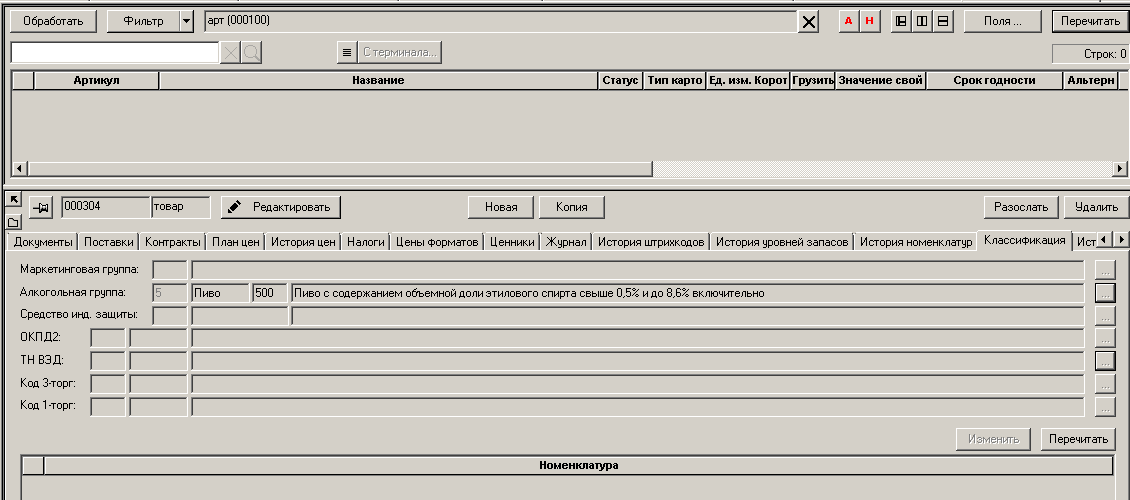
Task: Click the red 'H' filter icon
Action: [869, 21]
